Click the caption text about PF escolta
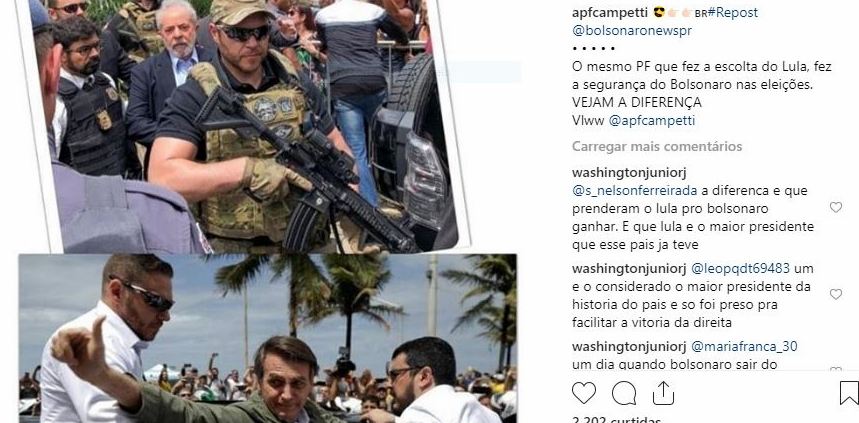 point(701,84)
